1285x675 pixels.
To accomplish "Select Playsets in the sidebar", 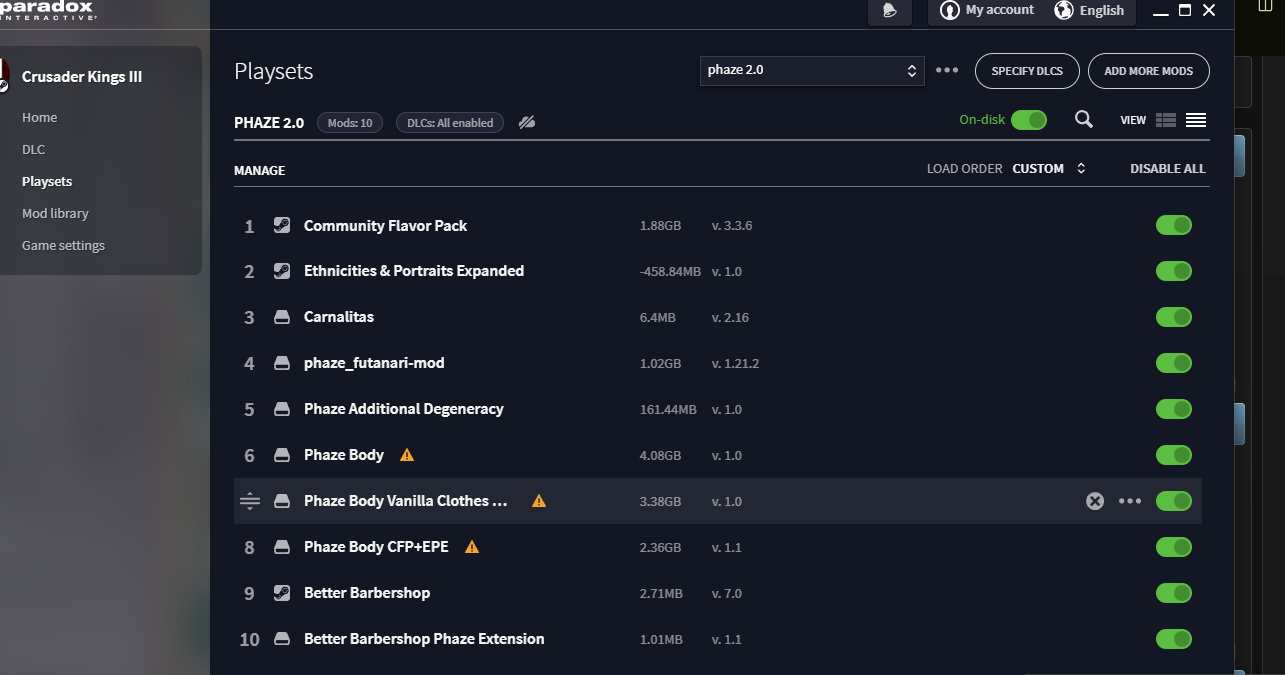I will (47, 181).
